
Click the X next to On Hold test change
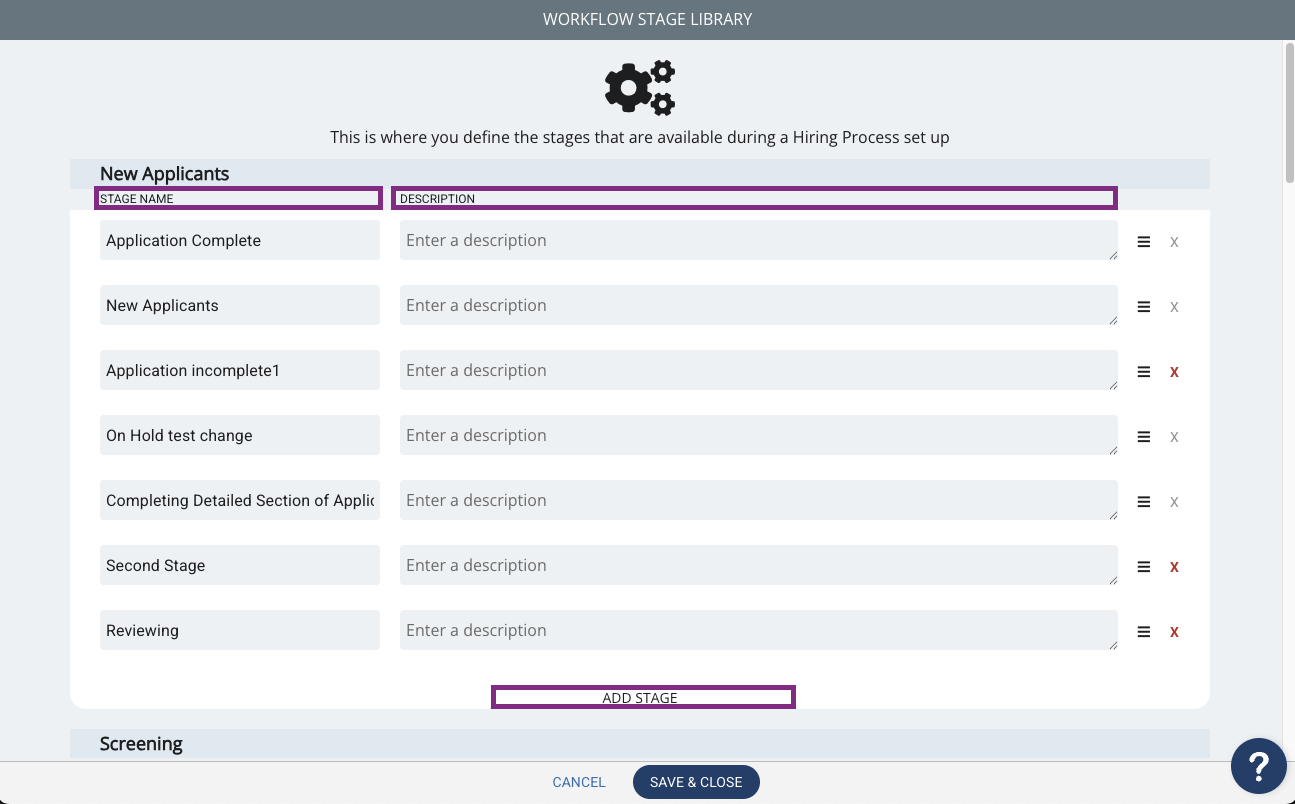(x=1174, y=437)
